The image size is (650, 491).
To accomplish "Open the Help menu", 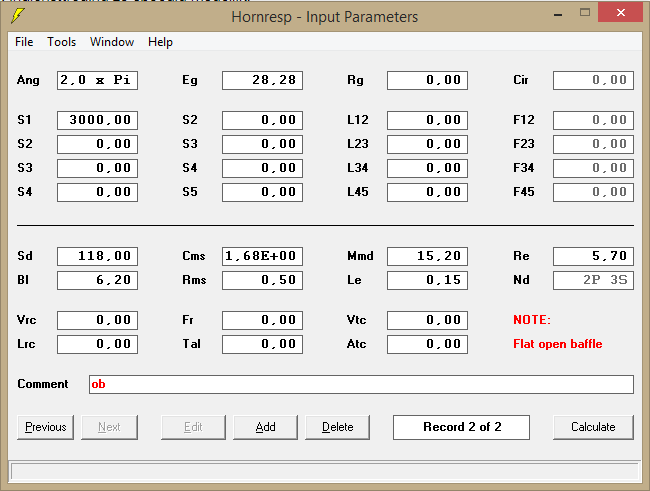I will coord(160,42).
